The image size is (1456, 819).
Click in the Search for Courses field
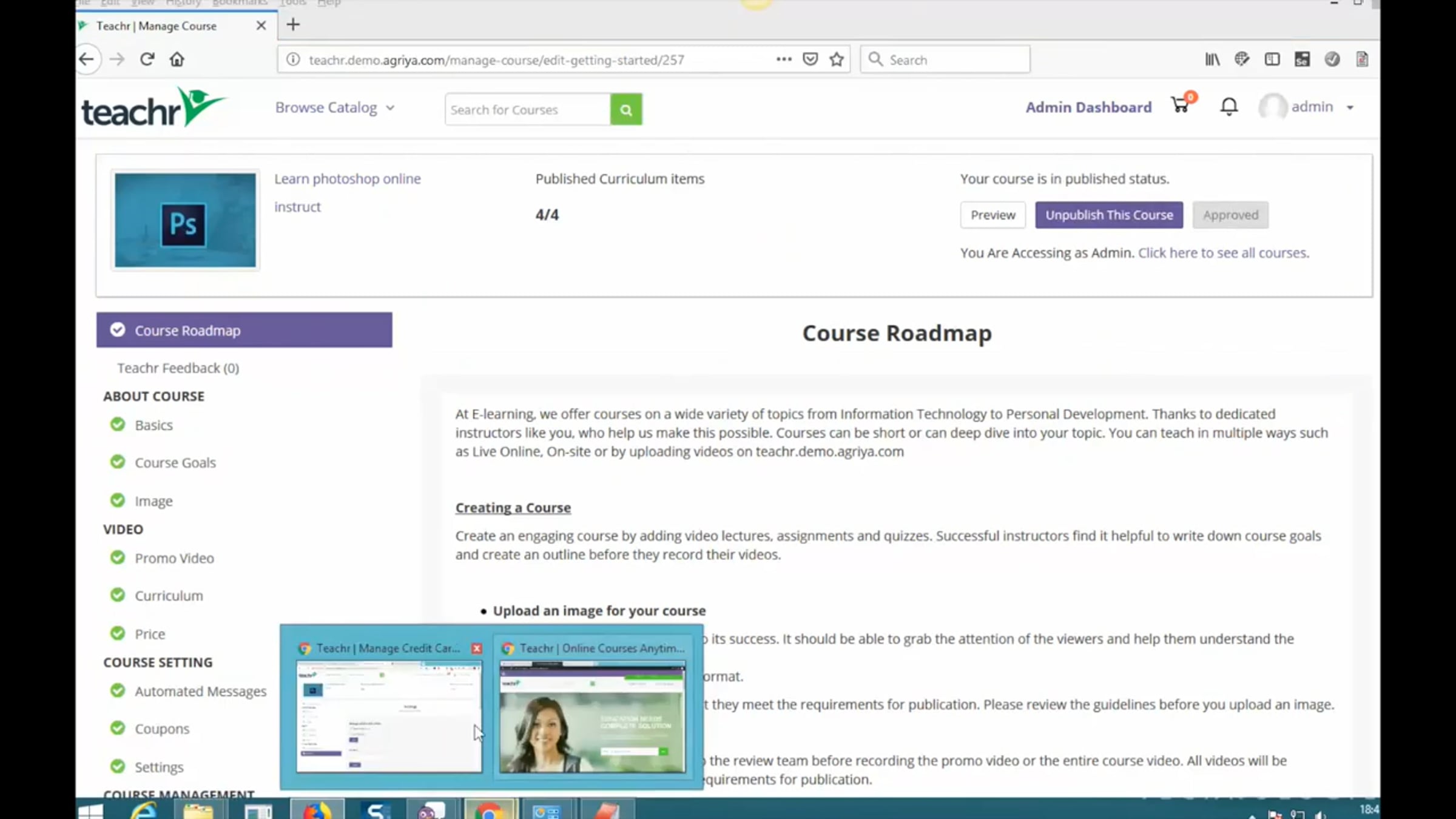[527, 110]
